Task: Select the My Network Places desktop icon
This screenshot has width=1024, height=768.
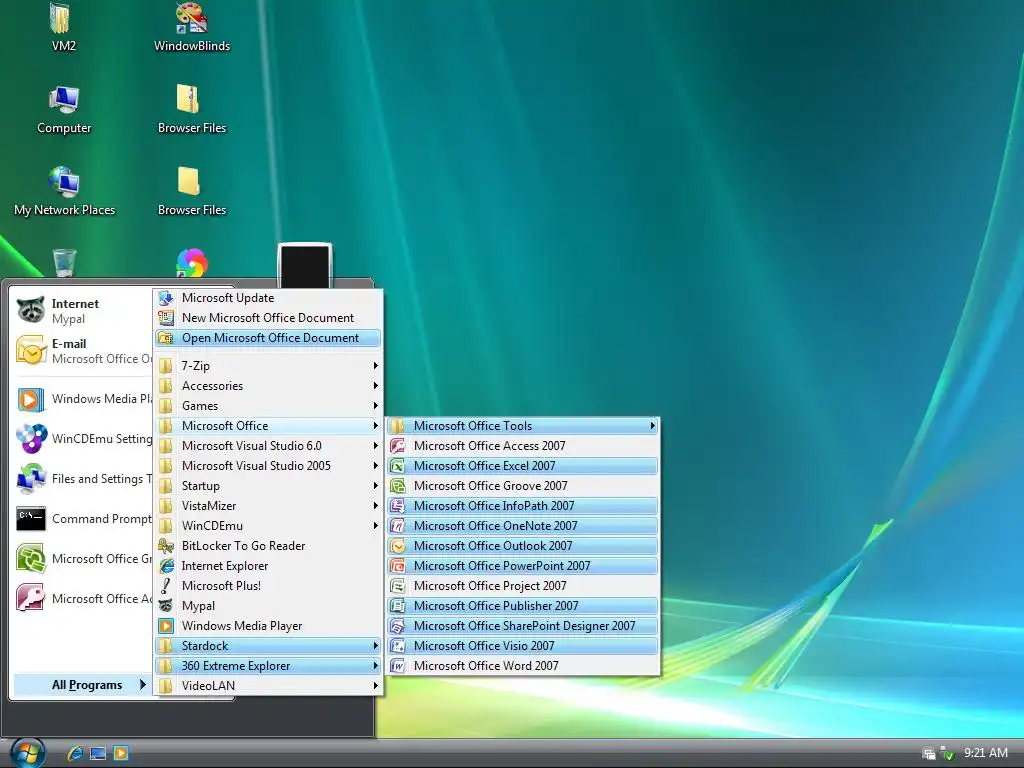Action: pos(64,191)
